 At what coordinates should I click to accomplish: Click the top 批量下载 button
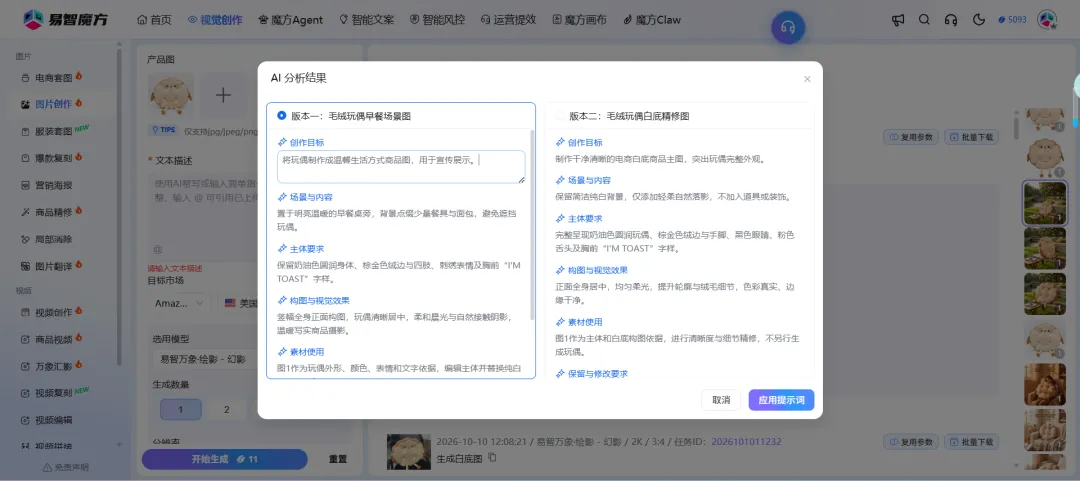(x=971, y=136)
